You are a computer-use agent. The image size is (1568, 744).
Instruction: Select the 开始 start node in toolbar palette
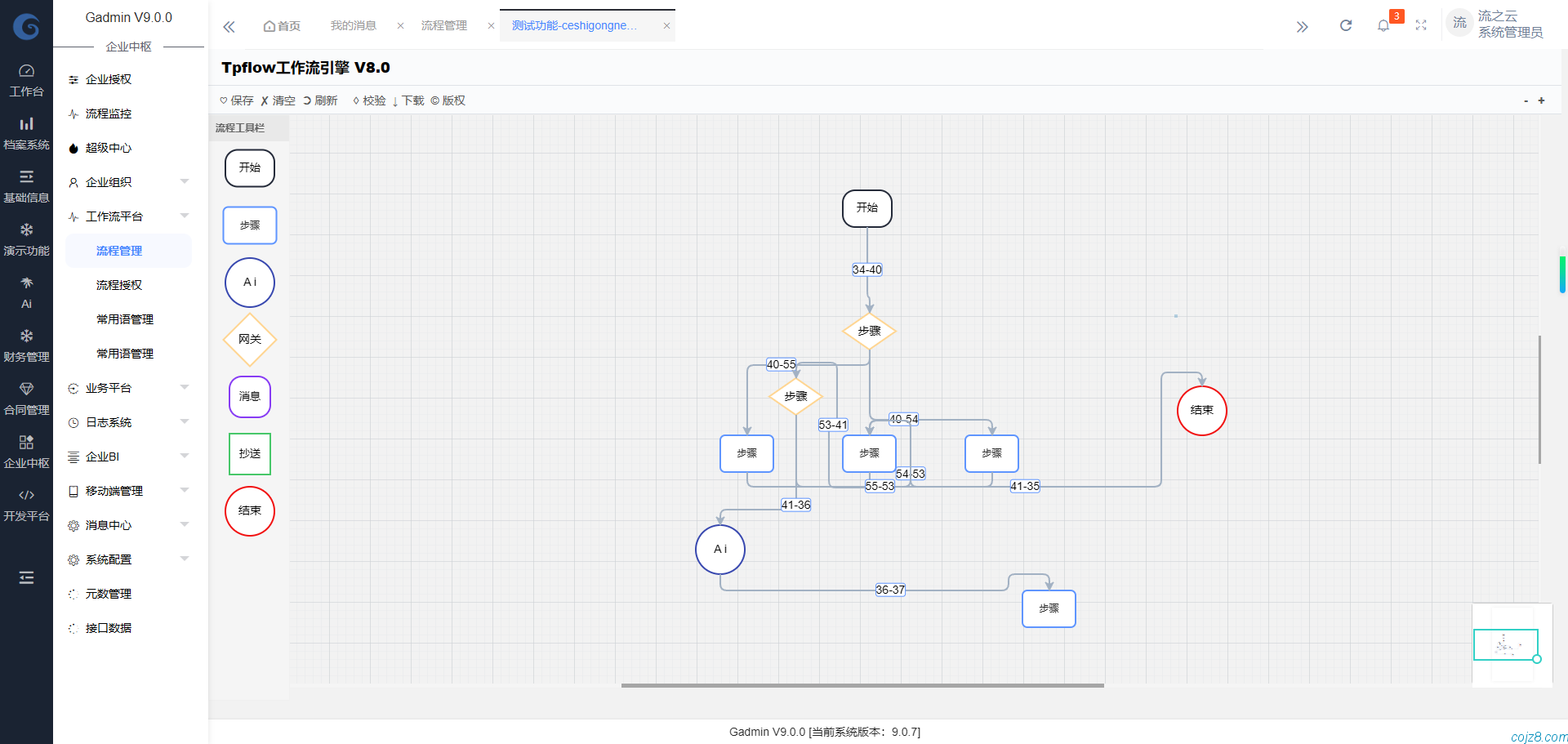coord(249,168)
